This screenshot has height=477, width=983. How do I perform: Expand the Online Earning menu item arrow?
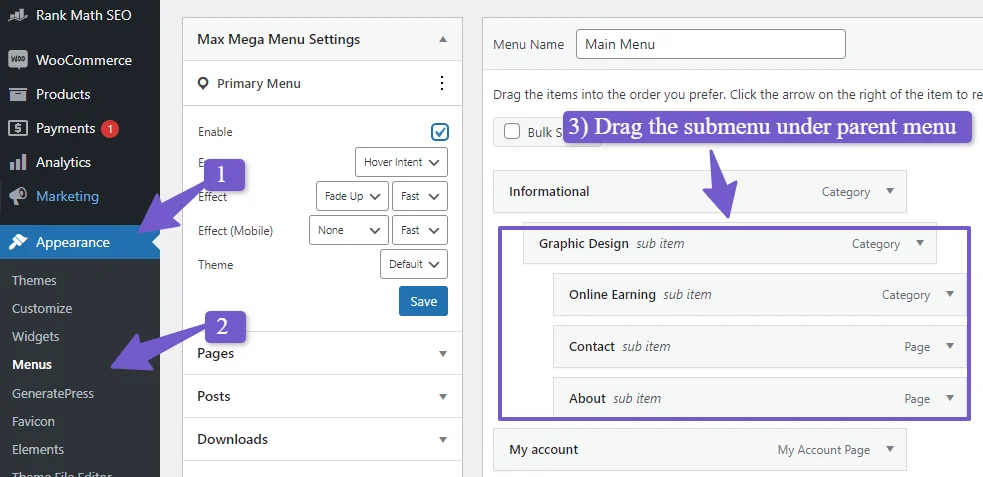pyautogui.click(x=950, y=294)
